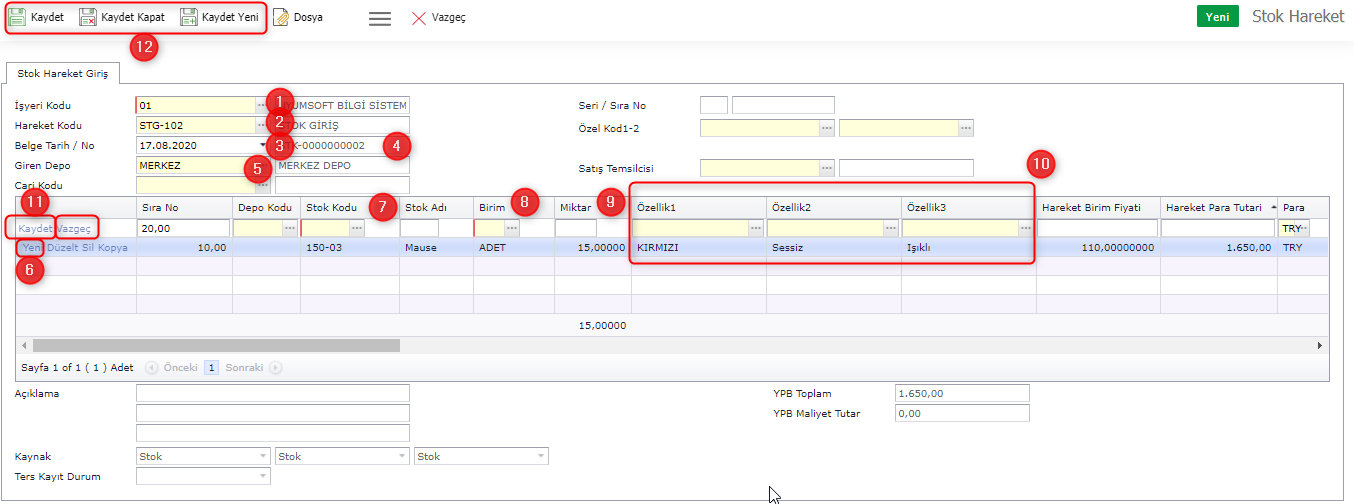1354x504 pixels.
Task: Click the Hareket Birim Fiyati column header
Action: tap(1098, 207)
